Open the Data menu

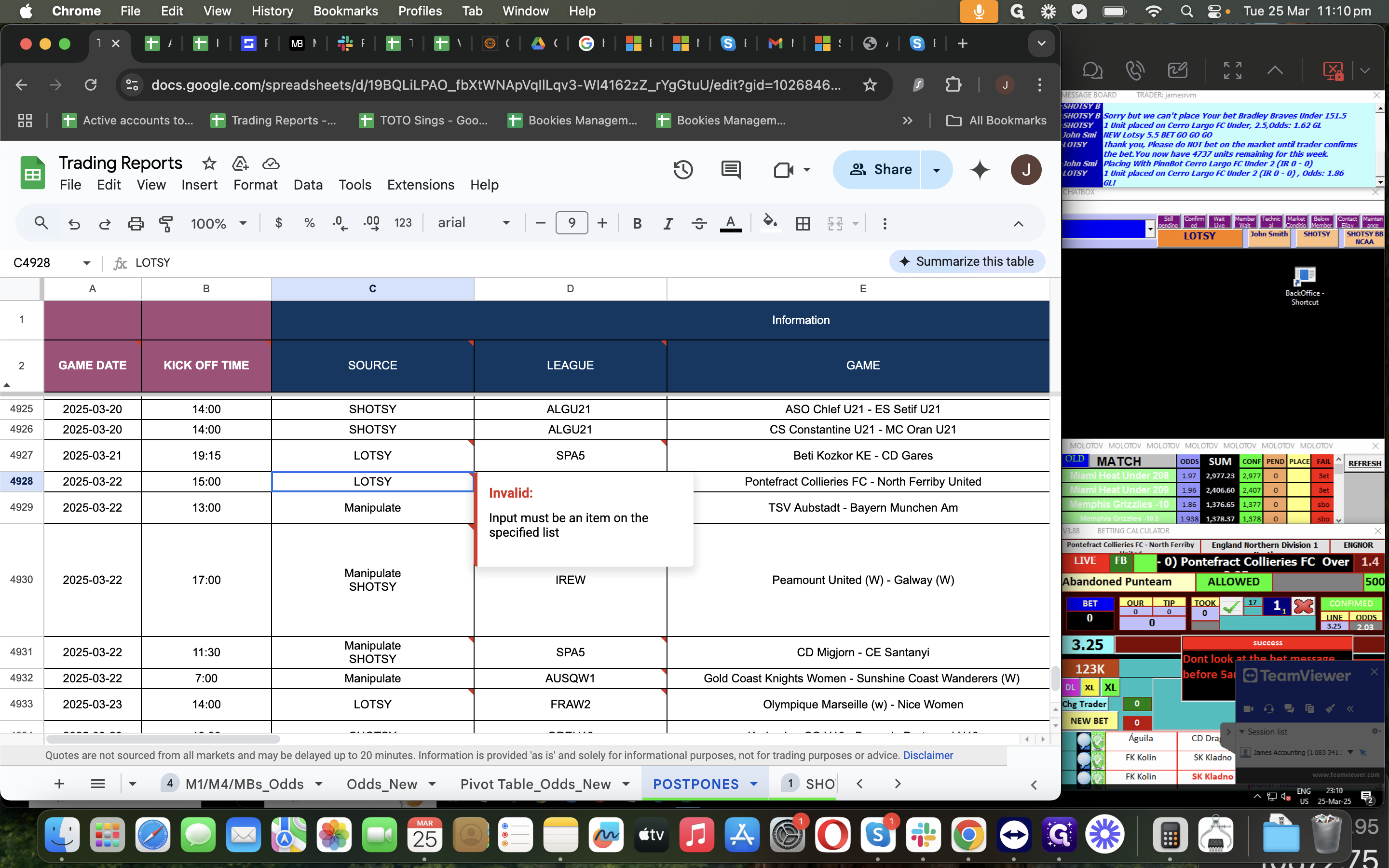tap(308, 185)
